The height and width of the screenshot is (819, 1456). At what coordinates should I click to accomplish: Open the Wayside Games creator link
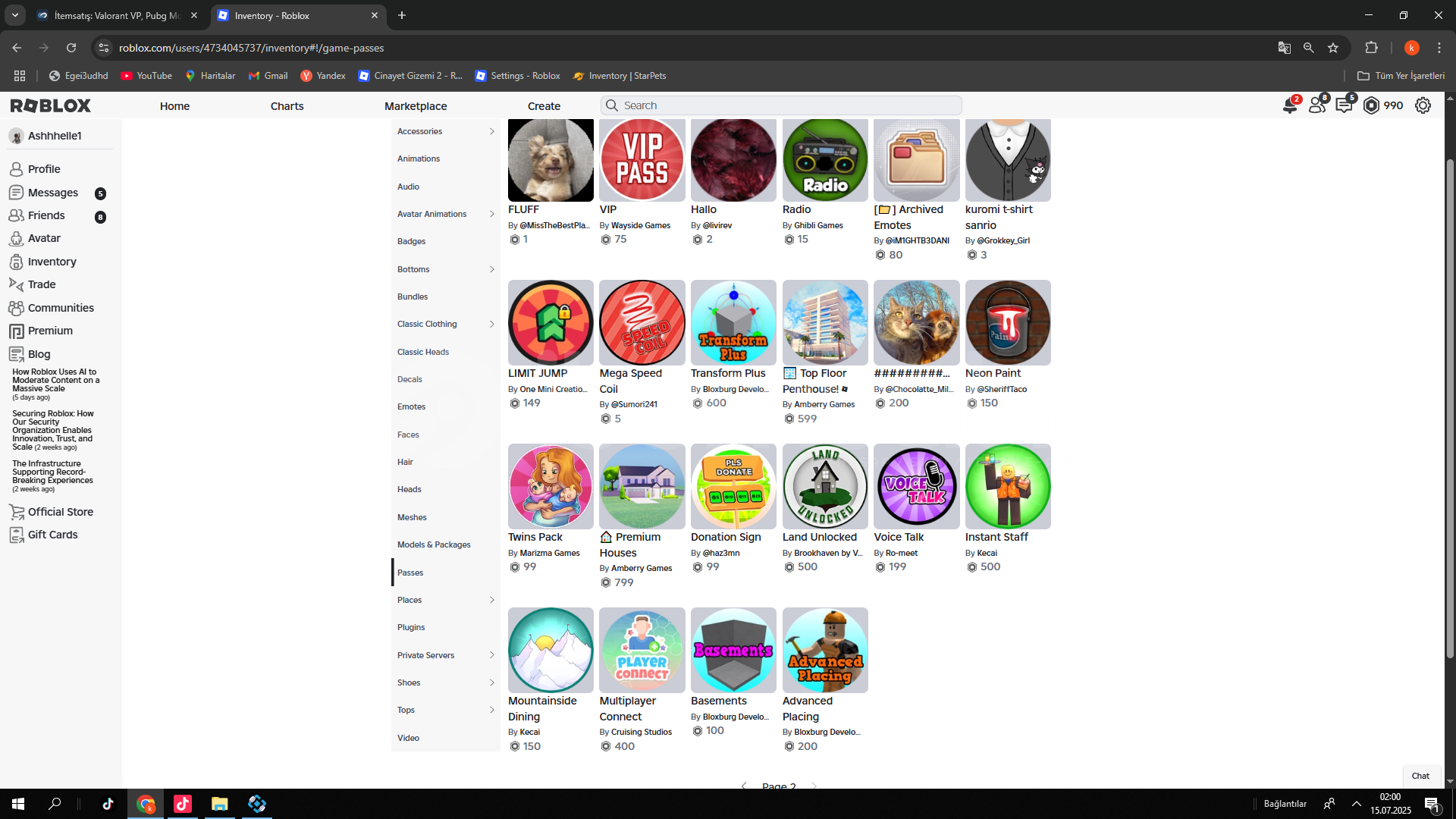click(x=641, y=225)
